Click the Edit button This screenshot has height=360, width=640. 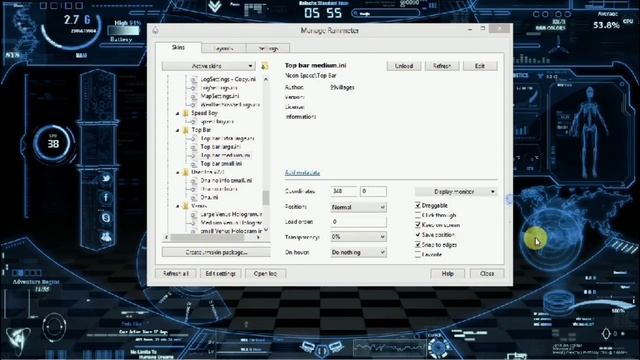click(x=480, y=66)
